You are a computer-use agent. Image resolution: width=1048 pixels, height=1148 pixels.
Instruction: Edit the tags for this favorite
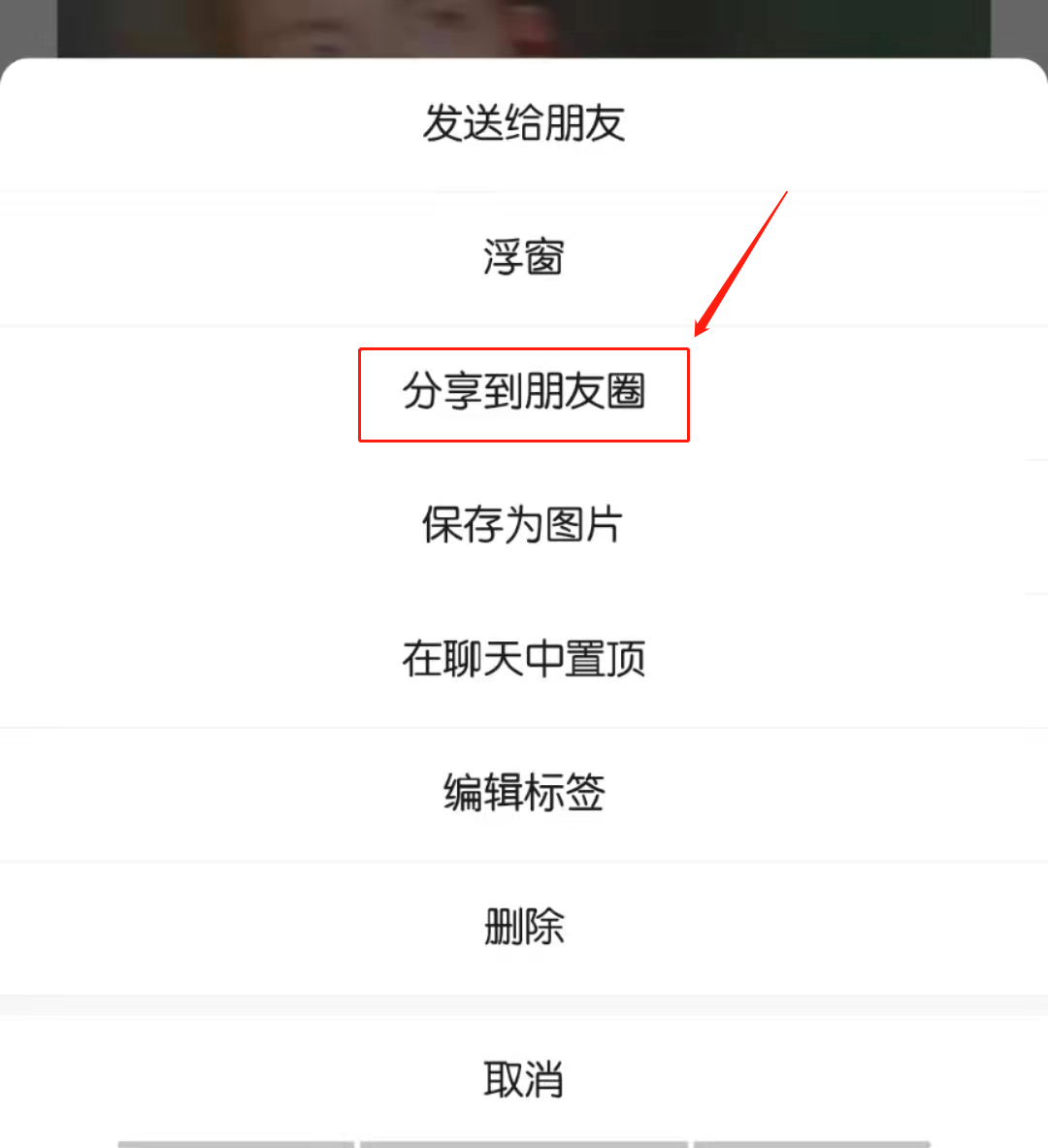[x=524, y=793]
